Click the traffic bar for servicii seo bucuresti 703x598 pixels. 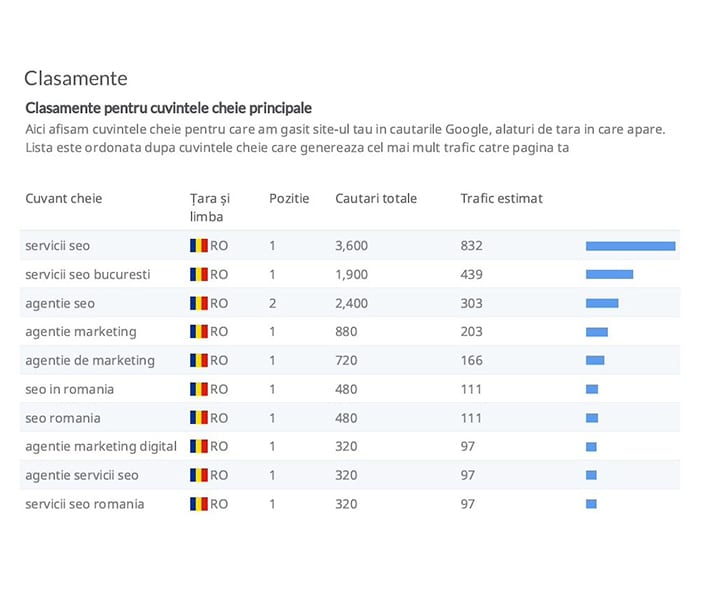coord(609,274)
